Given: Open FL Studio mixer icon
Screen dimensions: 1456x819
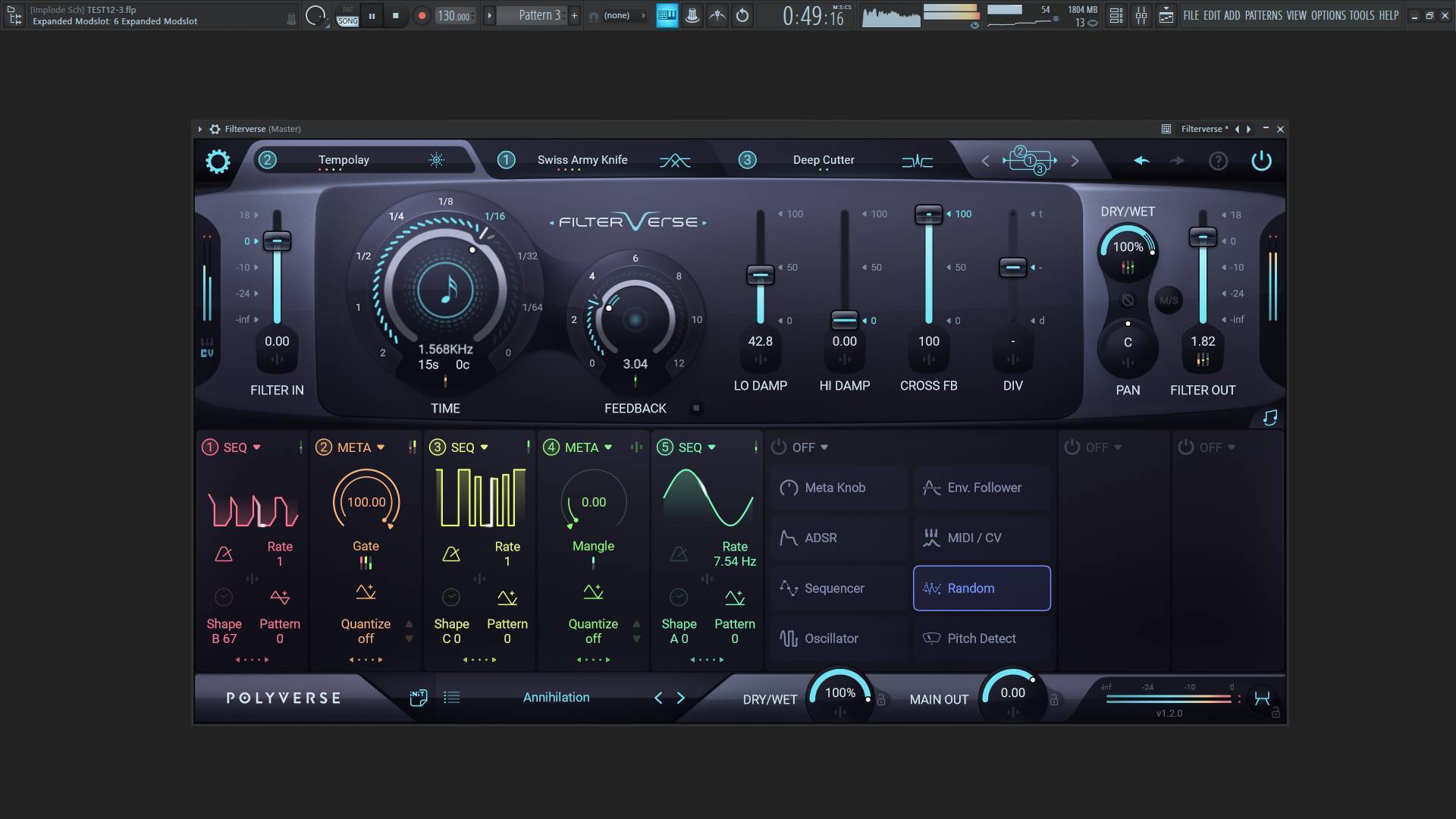Looking at the screenshot, I should coord(1141,15).
